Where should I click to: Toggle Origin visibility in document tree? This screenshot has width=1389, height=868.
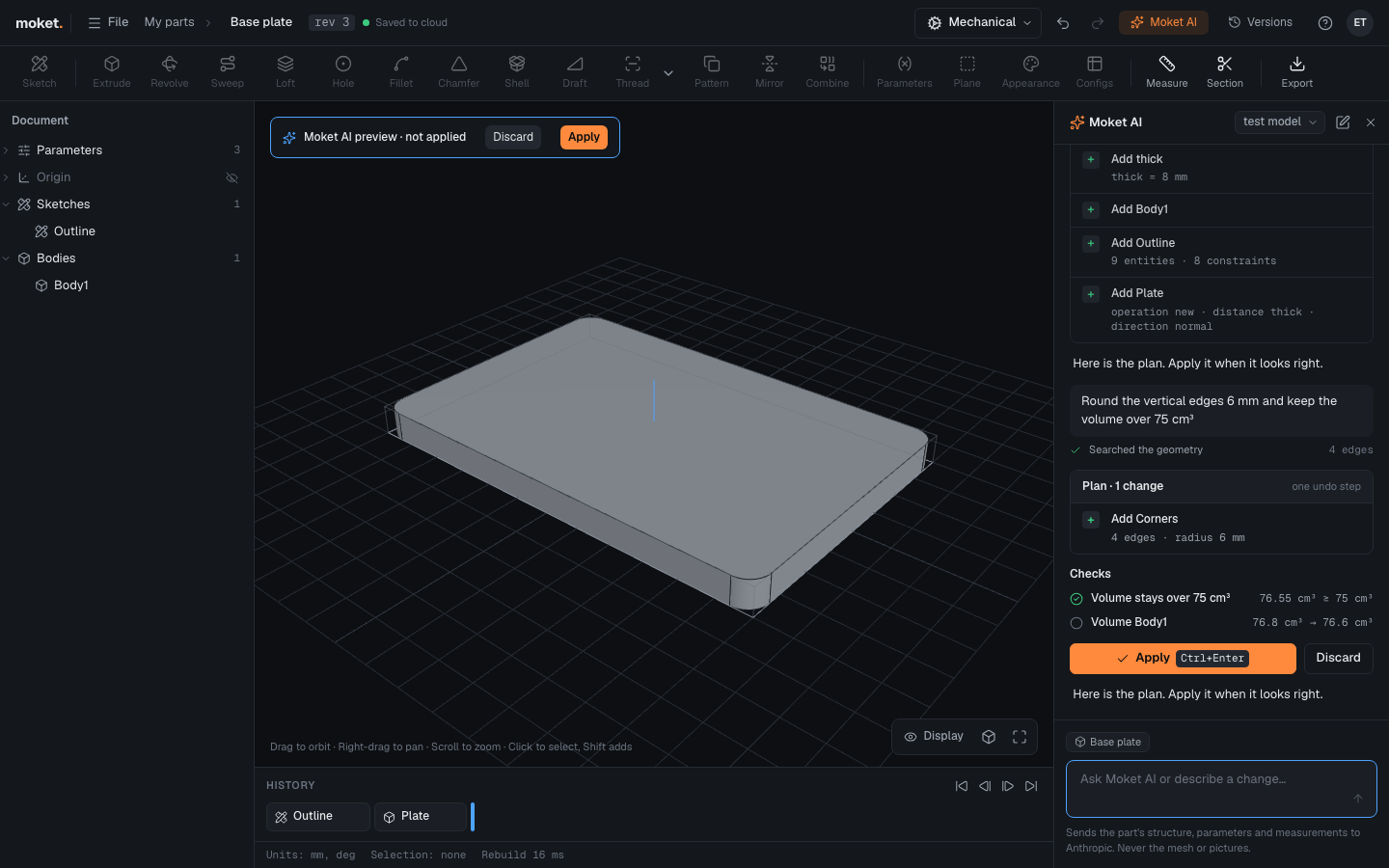(231, 177)
